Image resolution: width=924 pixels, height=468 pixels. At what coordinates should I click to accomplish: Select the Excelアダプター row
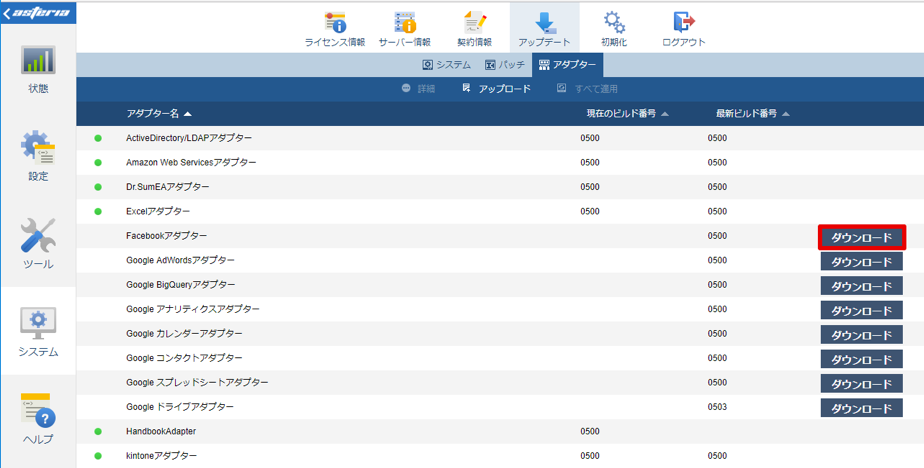pyautogui.click(x=500, y=211)
